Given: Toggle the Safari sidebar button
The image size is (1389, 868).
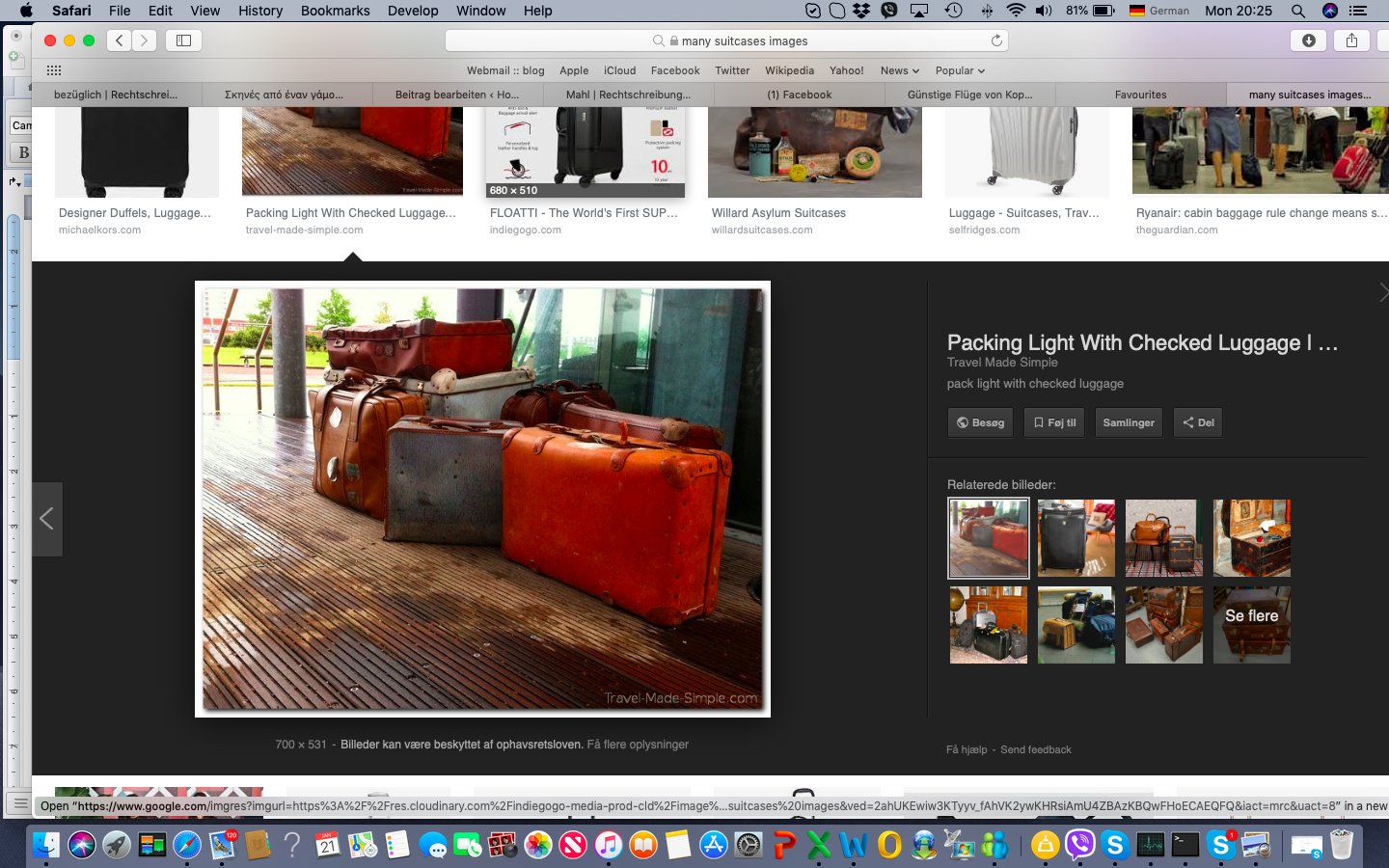Looking at the screenshot, I should 183,41.
